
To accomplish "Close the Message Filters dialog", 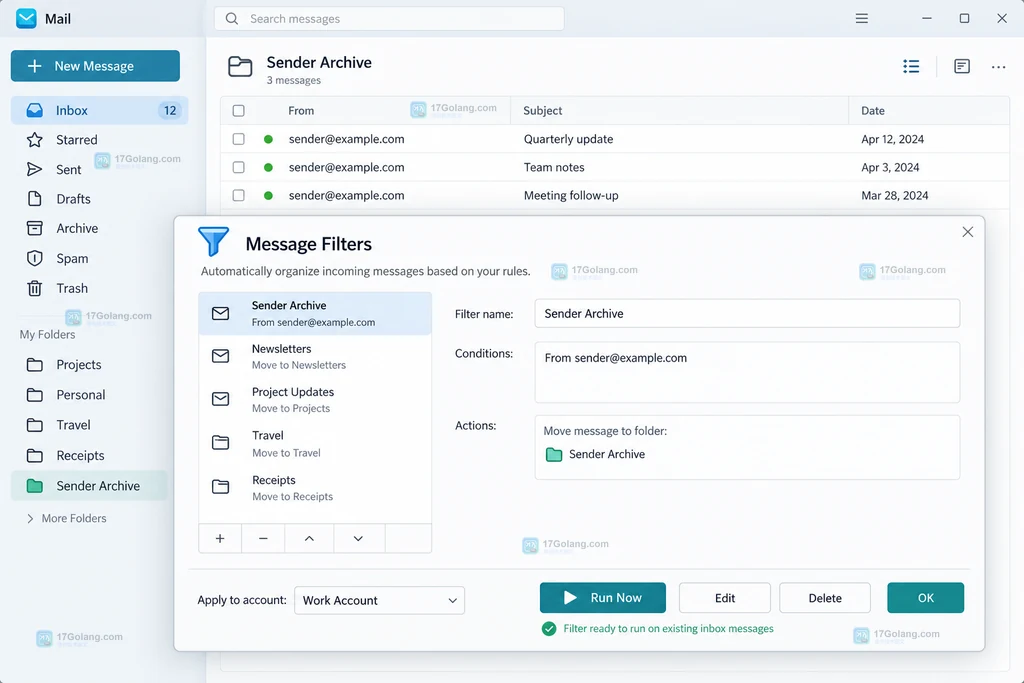I will pyautogui.click(x=968, y=232).
